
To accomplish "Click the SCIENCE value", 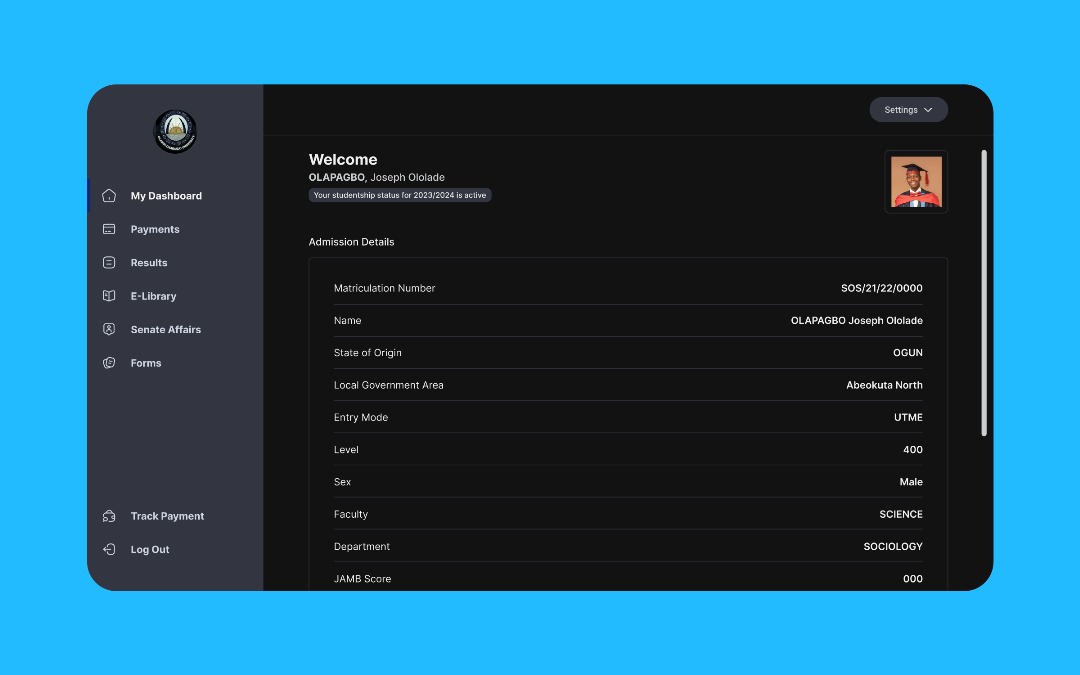I will tap(901, 515).
